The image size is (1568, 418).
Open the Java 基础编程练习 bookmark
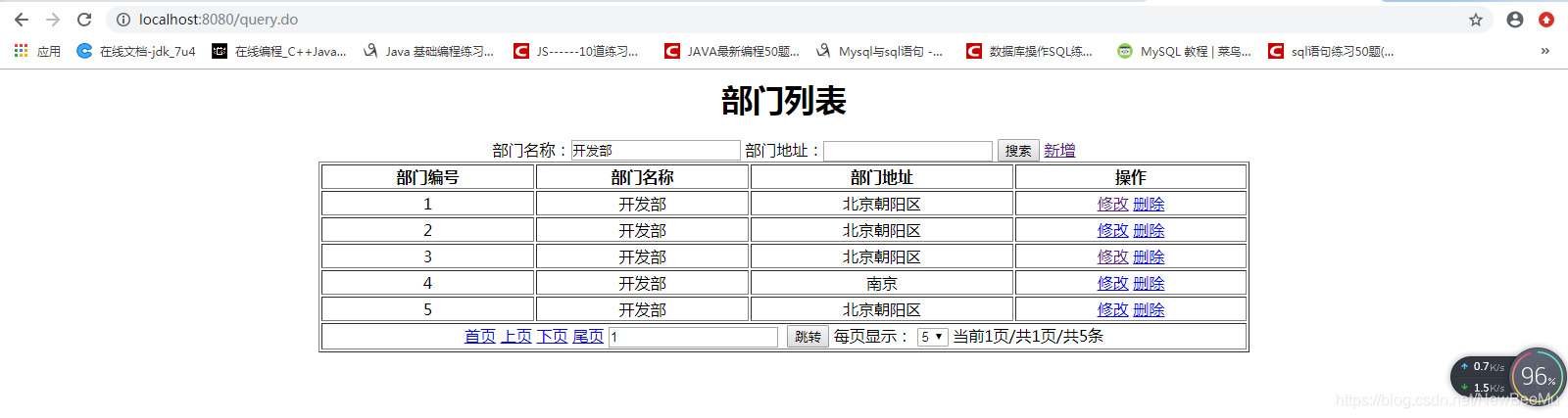pos(428,51)
